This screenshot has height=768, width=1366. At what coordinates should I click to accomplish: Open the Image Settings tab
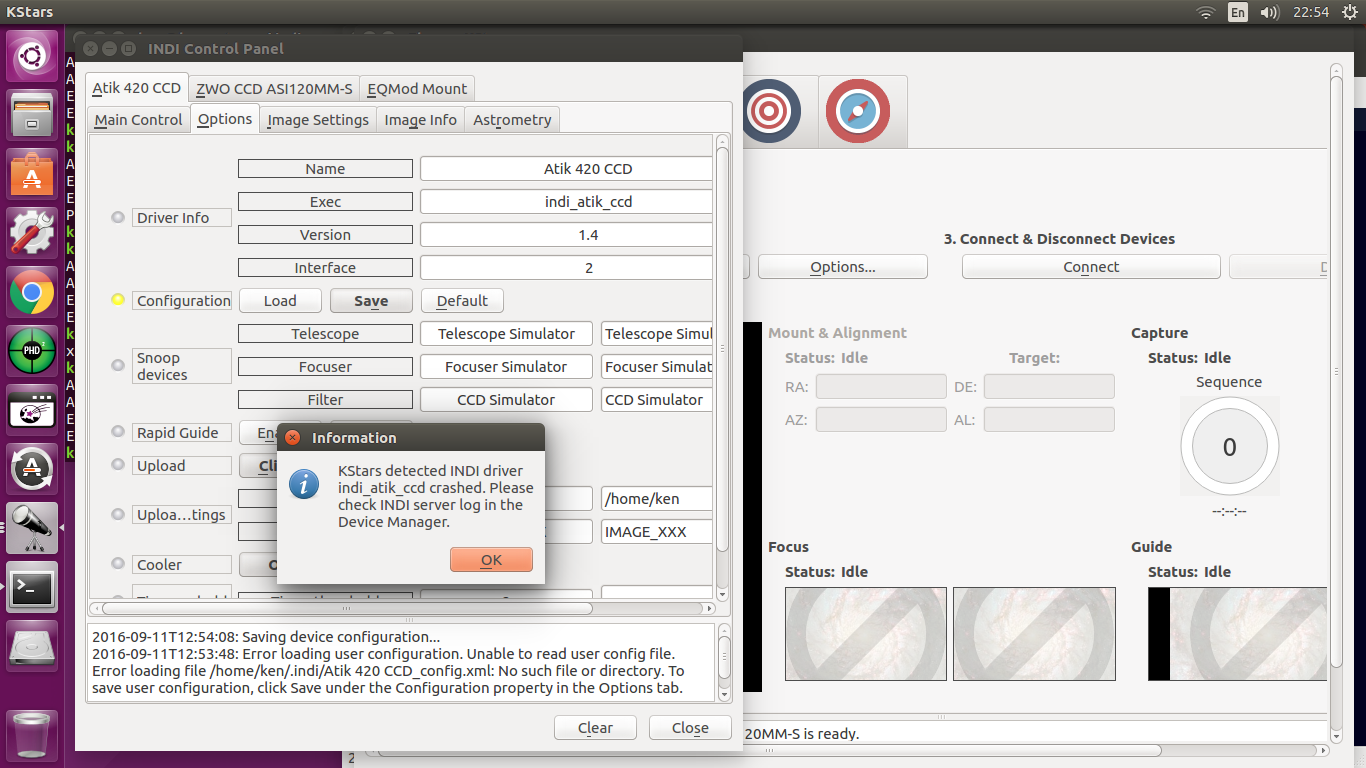pyautogui.click(x=318, y=120)
